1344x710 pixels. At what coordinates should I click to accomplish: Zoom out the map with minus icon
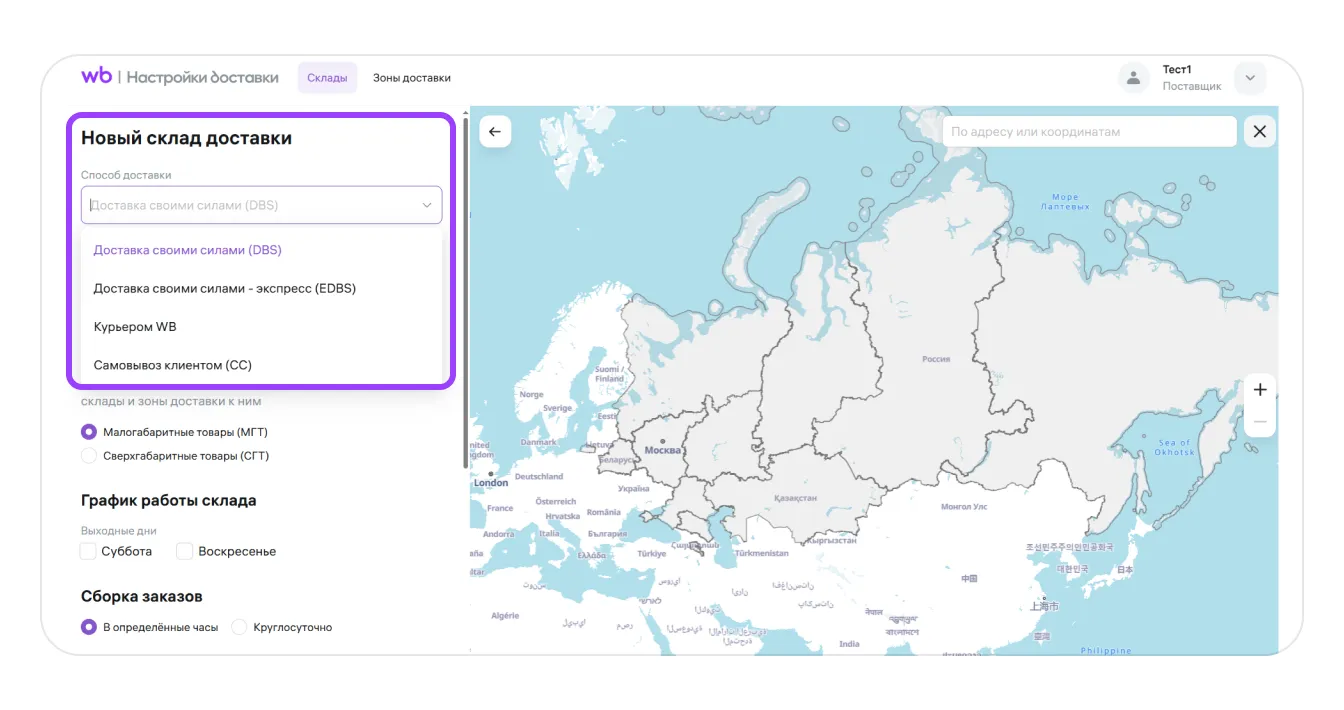point(1260,422)
